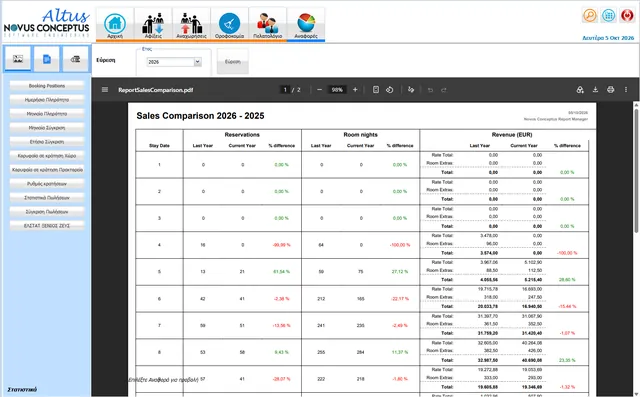Image resolution: width=640 pixels, height=397 pixels.
Task: Click the 61,54 % reservations difference value
Action: [281, 272]
